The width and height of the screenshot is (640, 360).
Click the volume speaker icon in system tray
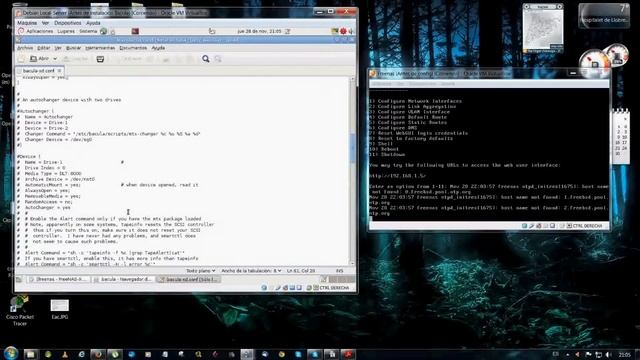(x=608, y=355)
